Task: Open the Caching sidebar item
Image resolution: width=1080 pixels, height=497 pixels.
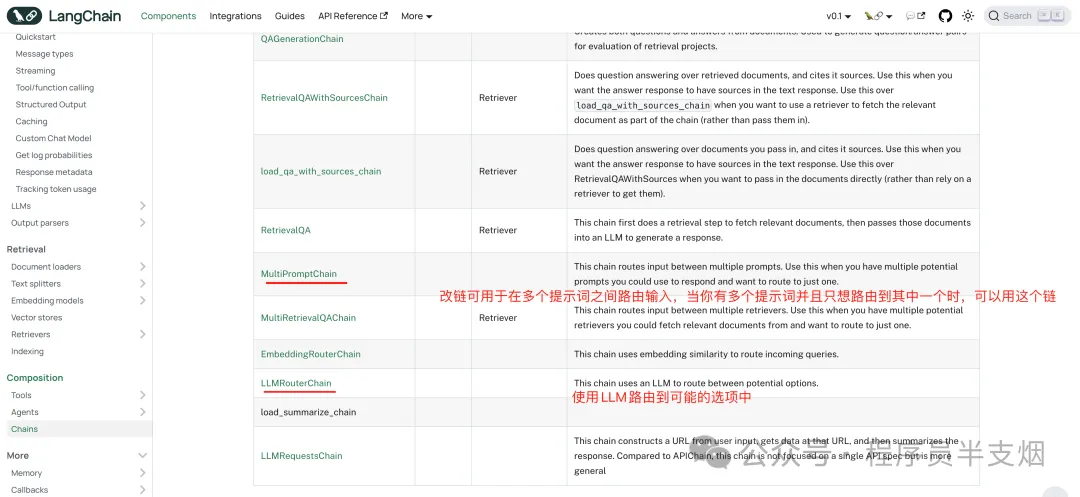Action: (x=32, y=121)
